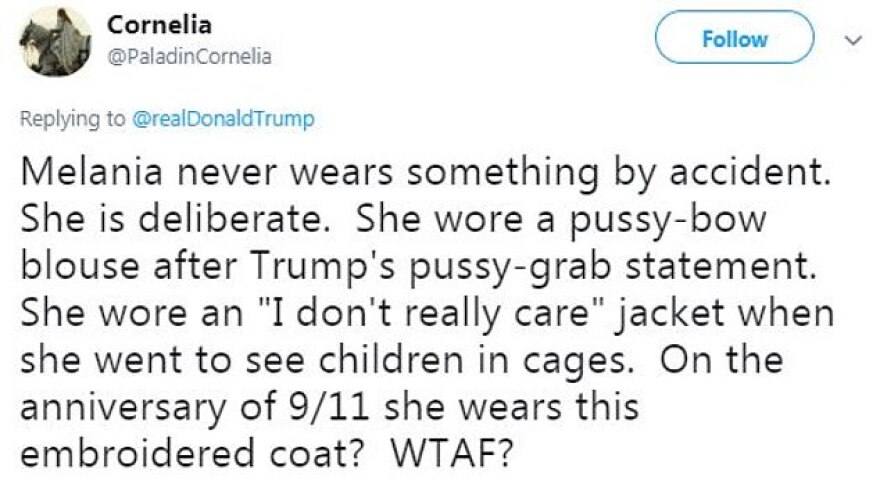This screenshot has width=880, height=487.
Task: Click the words "jacket when" in the tweet
Action: tap(726, 311)
